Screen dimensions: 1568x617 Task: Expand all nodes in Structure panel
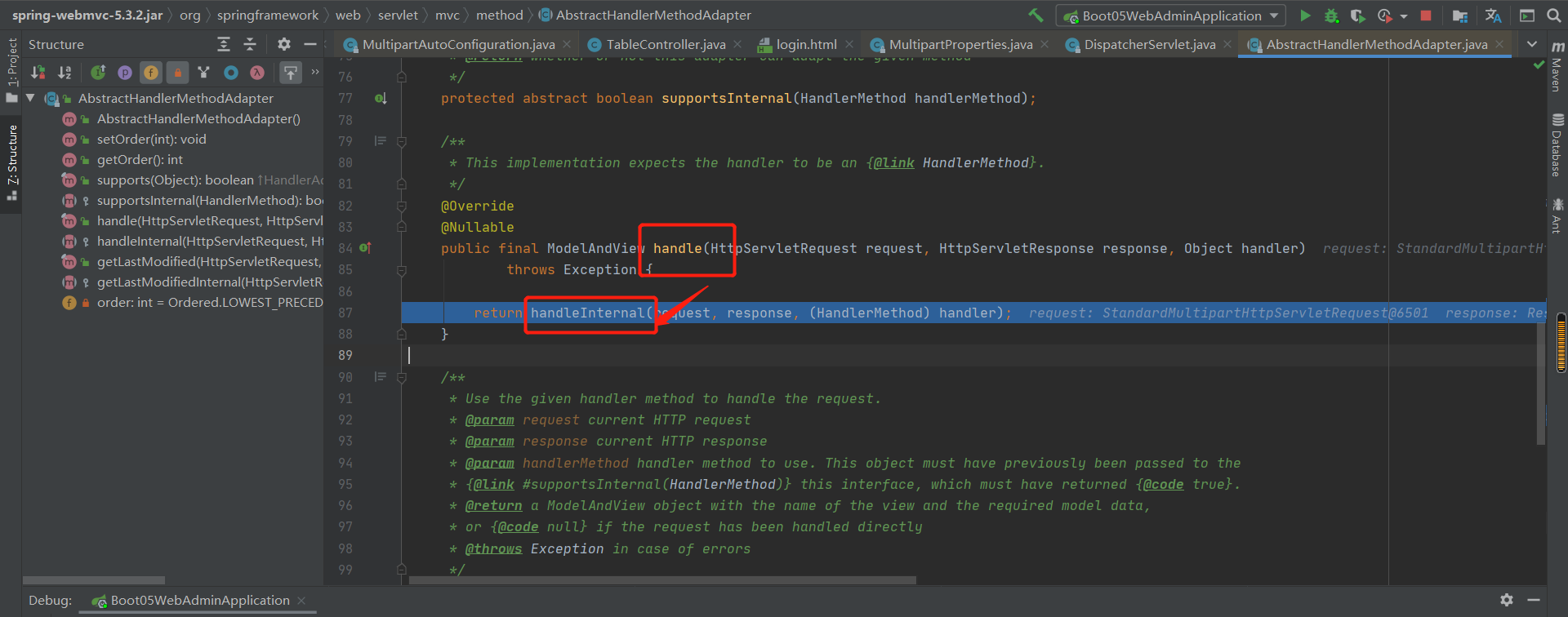[224, 44]
